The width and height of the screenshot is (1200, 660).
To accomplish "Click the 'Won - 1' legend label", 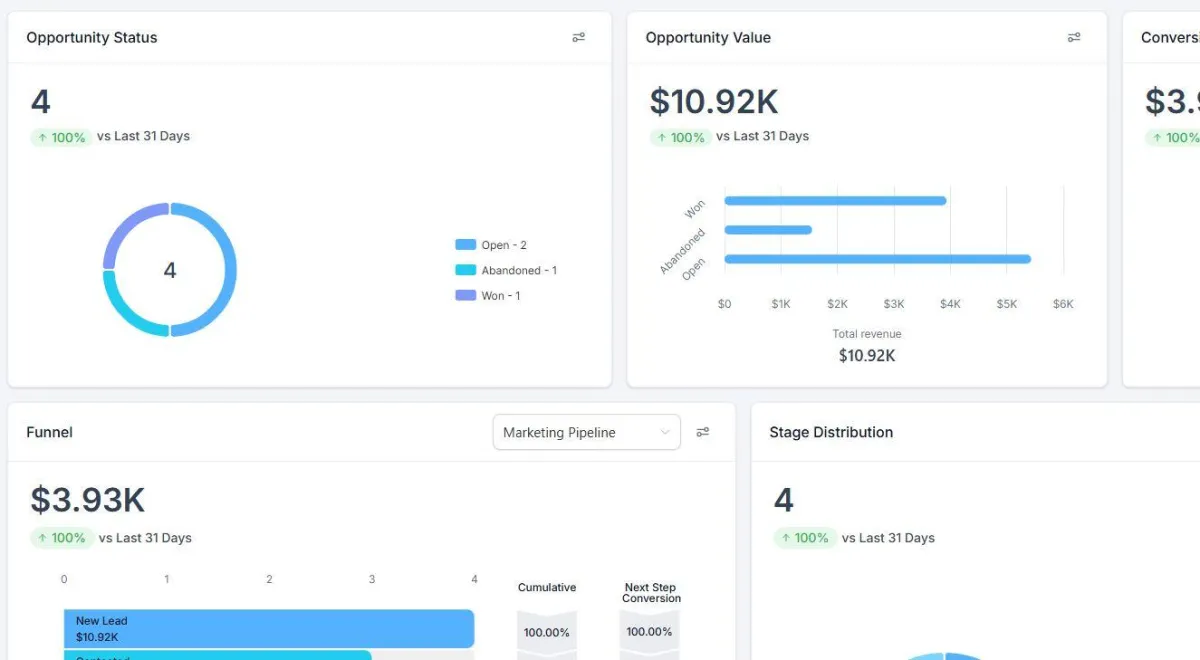I will [501, 295].
